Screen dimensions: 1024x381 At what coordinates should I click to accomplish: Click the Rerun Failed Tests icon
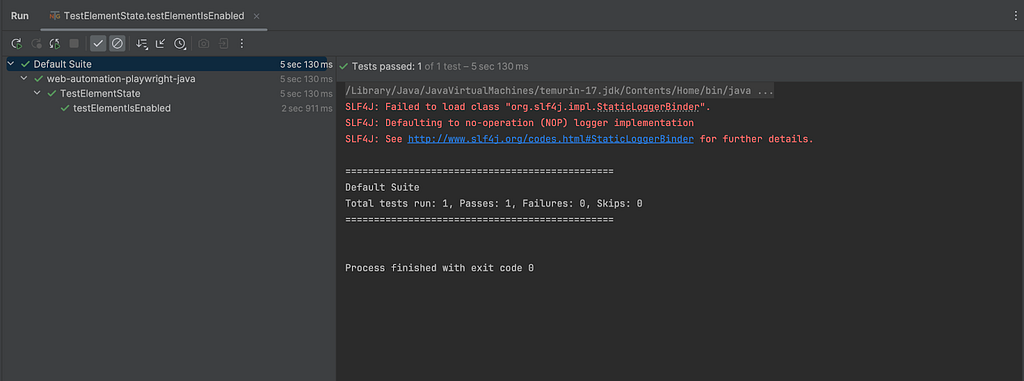coord(37,44)
